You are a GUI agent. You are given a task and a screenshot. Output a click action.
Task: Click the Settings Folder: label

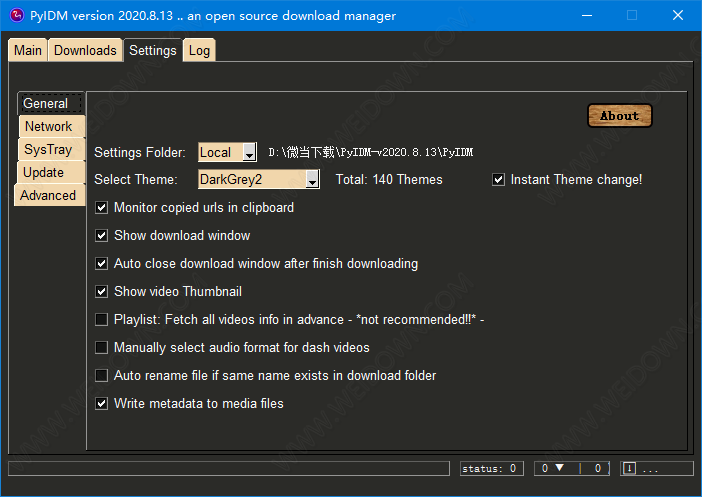[x=140, y=152]
